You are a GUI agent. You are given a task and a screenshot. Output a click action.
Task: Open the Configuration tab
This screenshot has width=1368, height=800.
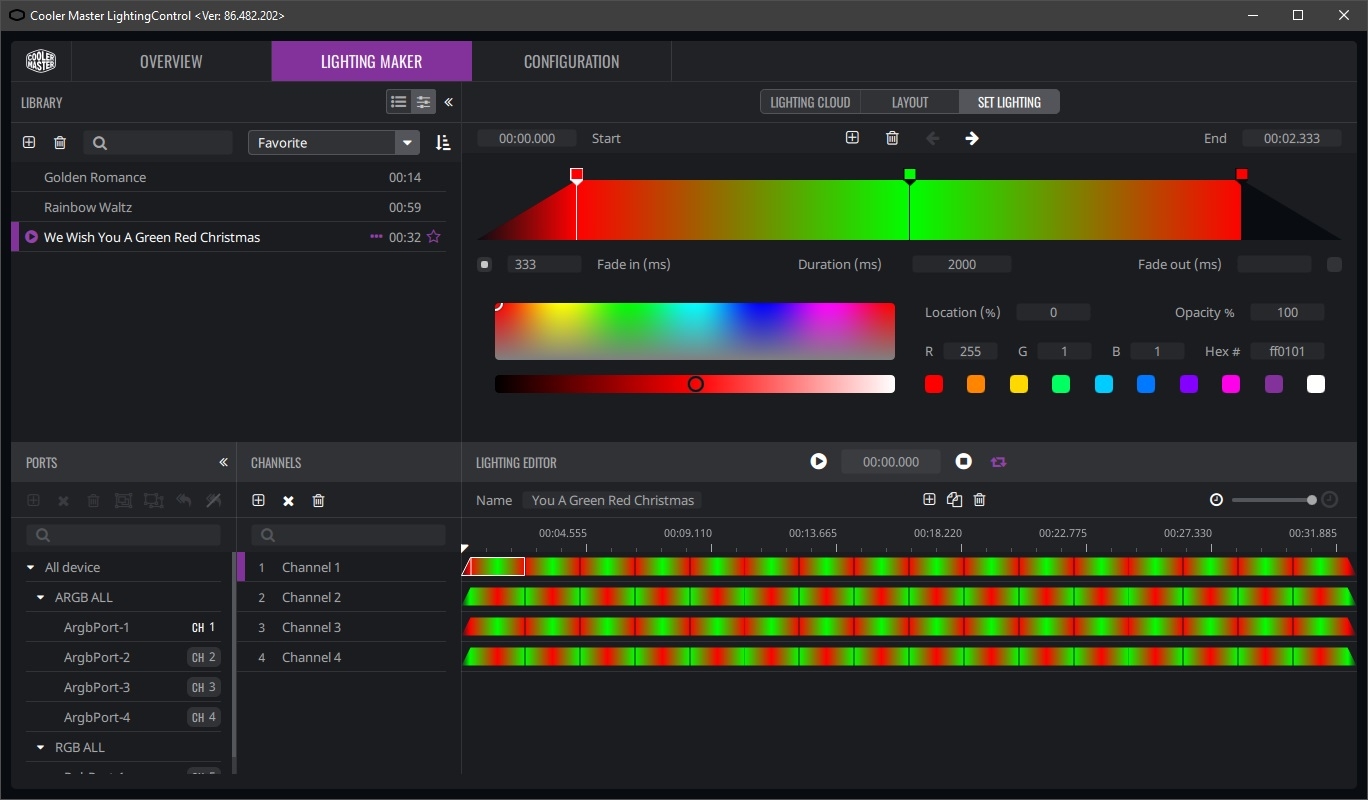tap(571, 61)
